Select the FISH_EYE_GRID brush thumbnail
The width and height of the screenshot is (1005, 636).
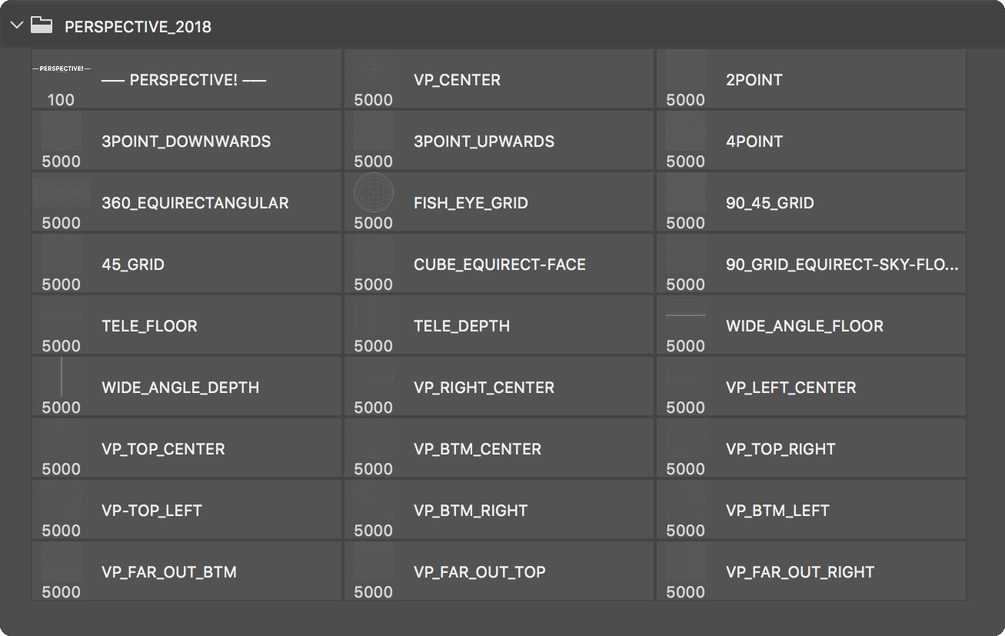point(374,192)
